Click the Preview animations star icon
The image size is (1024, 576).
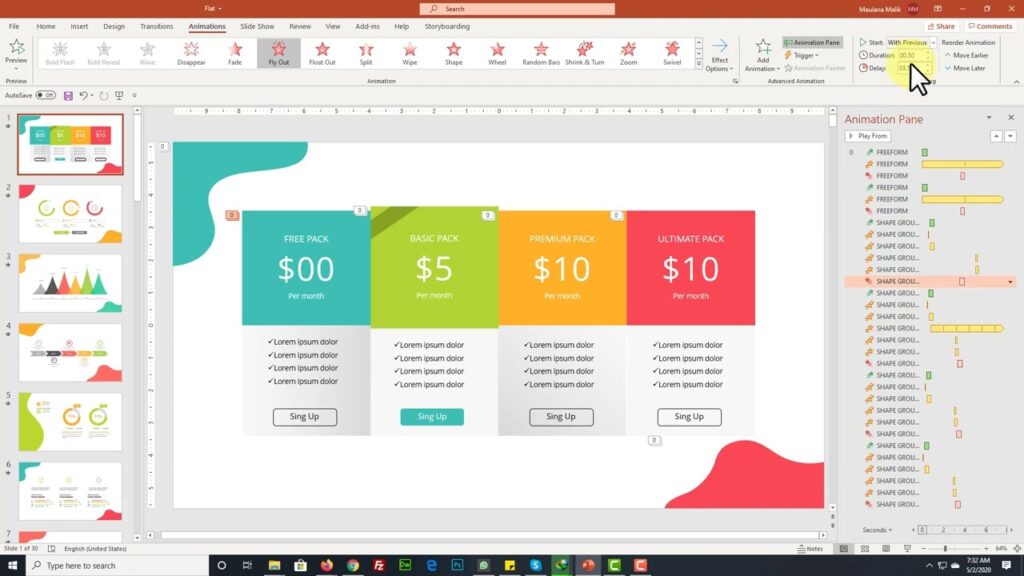click(16, 47)
